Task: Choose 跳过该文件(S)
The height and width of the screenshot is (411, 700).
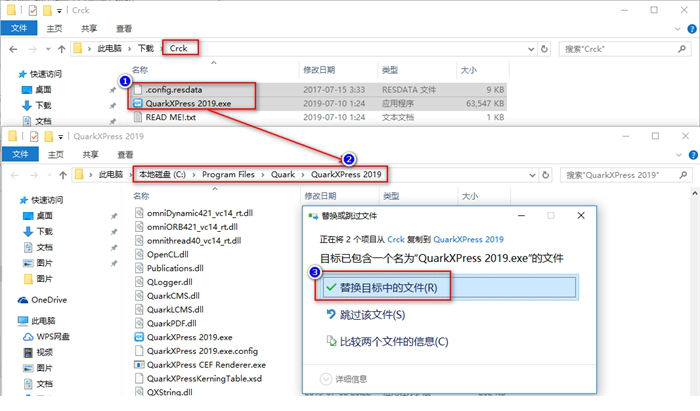Action: [x=372, y=315]
